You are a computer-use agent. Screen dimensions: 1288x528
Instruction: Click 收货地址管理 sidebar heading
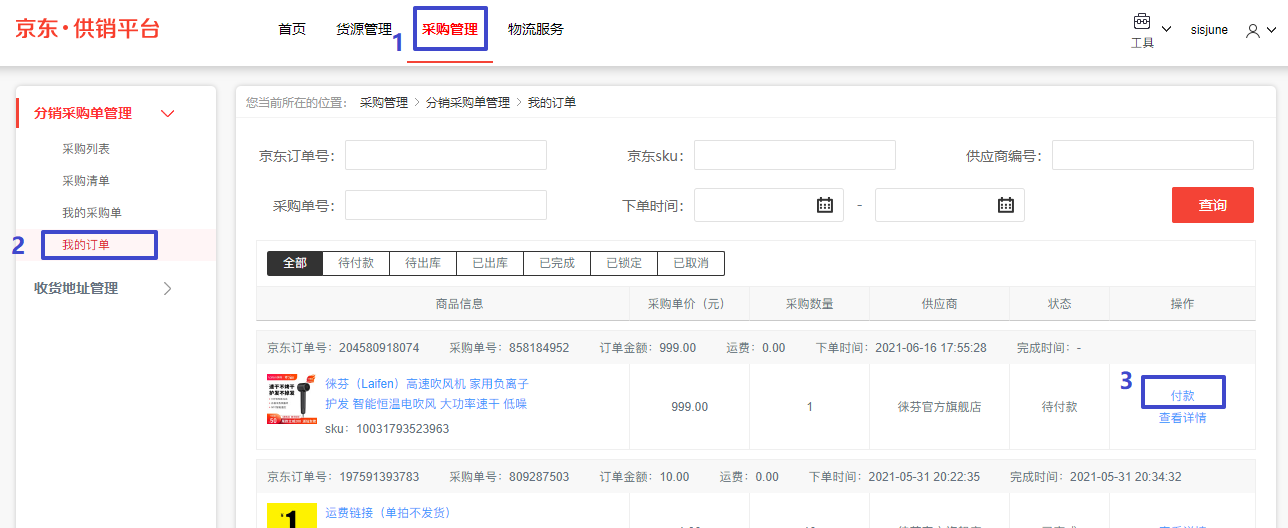coord(76,288)
